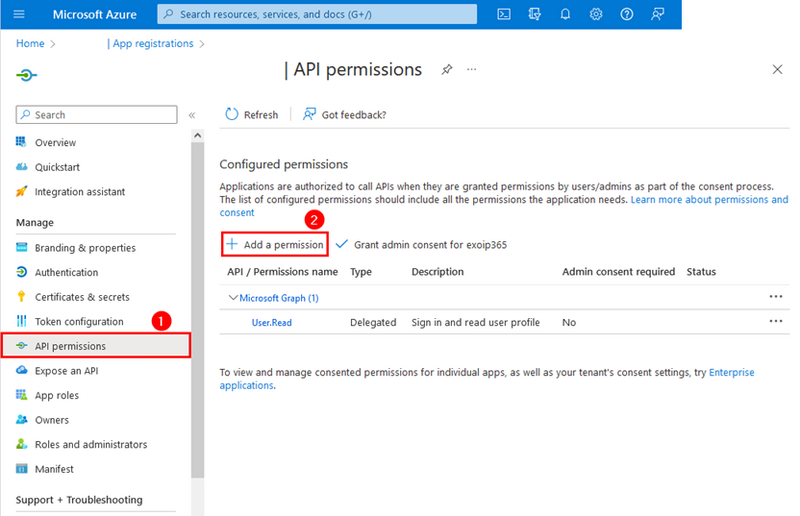Open ellipsis menu for Microsoft Graph row
Viewport: 800px width, 516px height.
[776, 297]
